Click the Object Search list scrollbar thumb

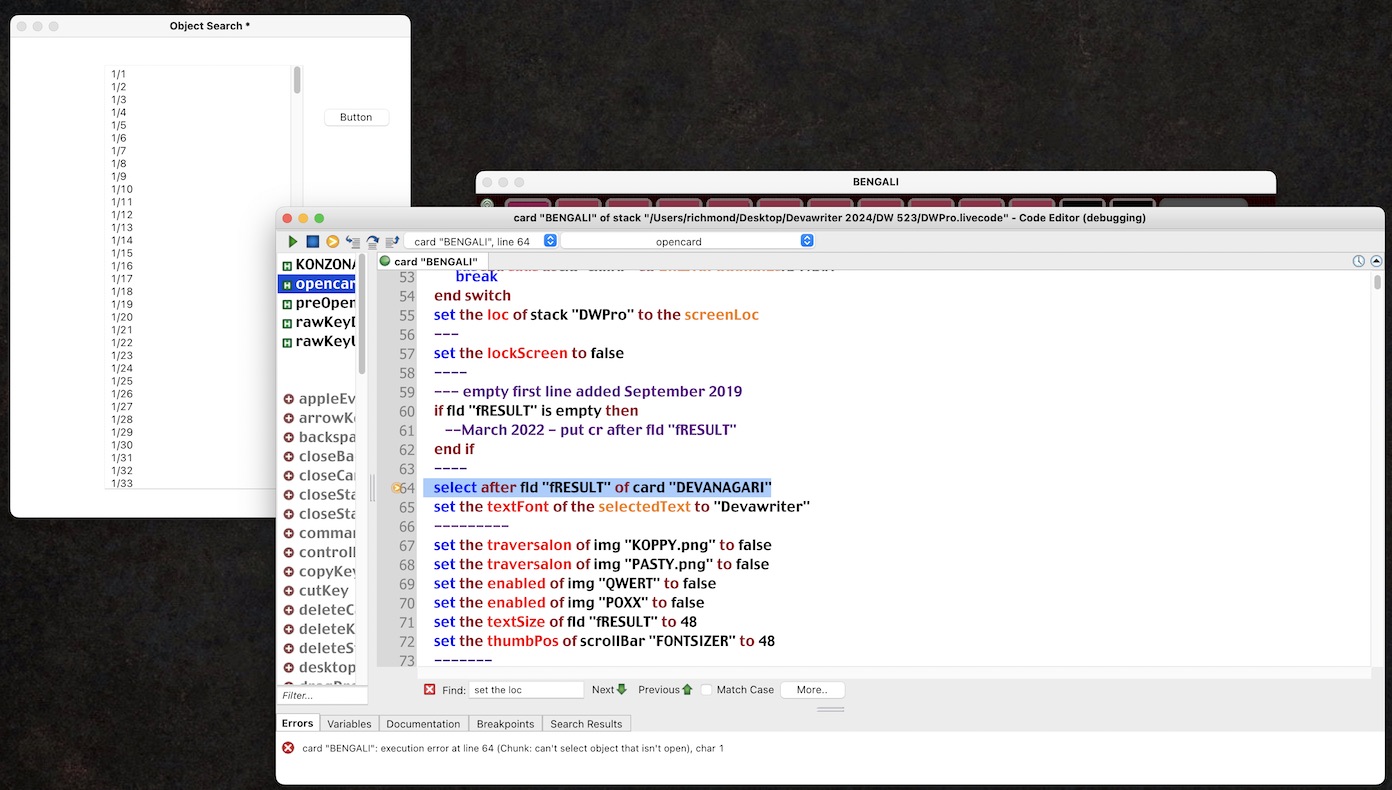tap(297, 80)
